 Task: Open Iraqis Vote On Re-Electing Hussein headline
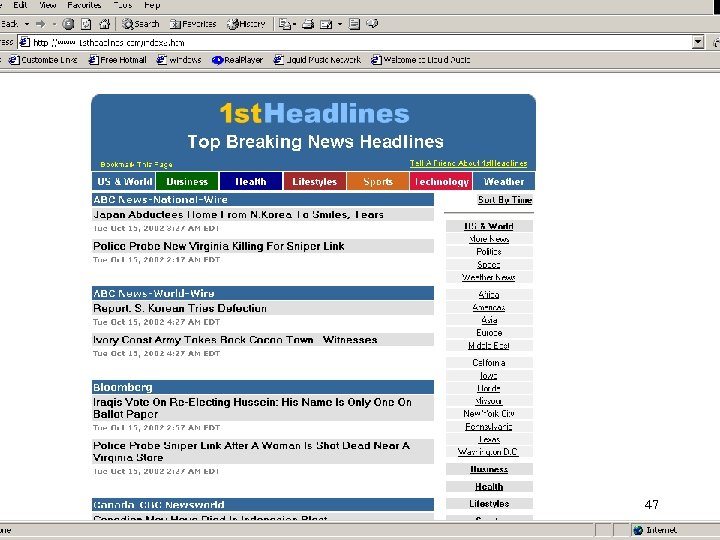[252, 408]
